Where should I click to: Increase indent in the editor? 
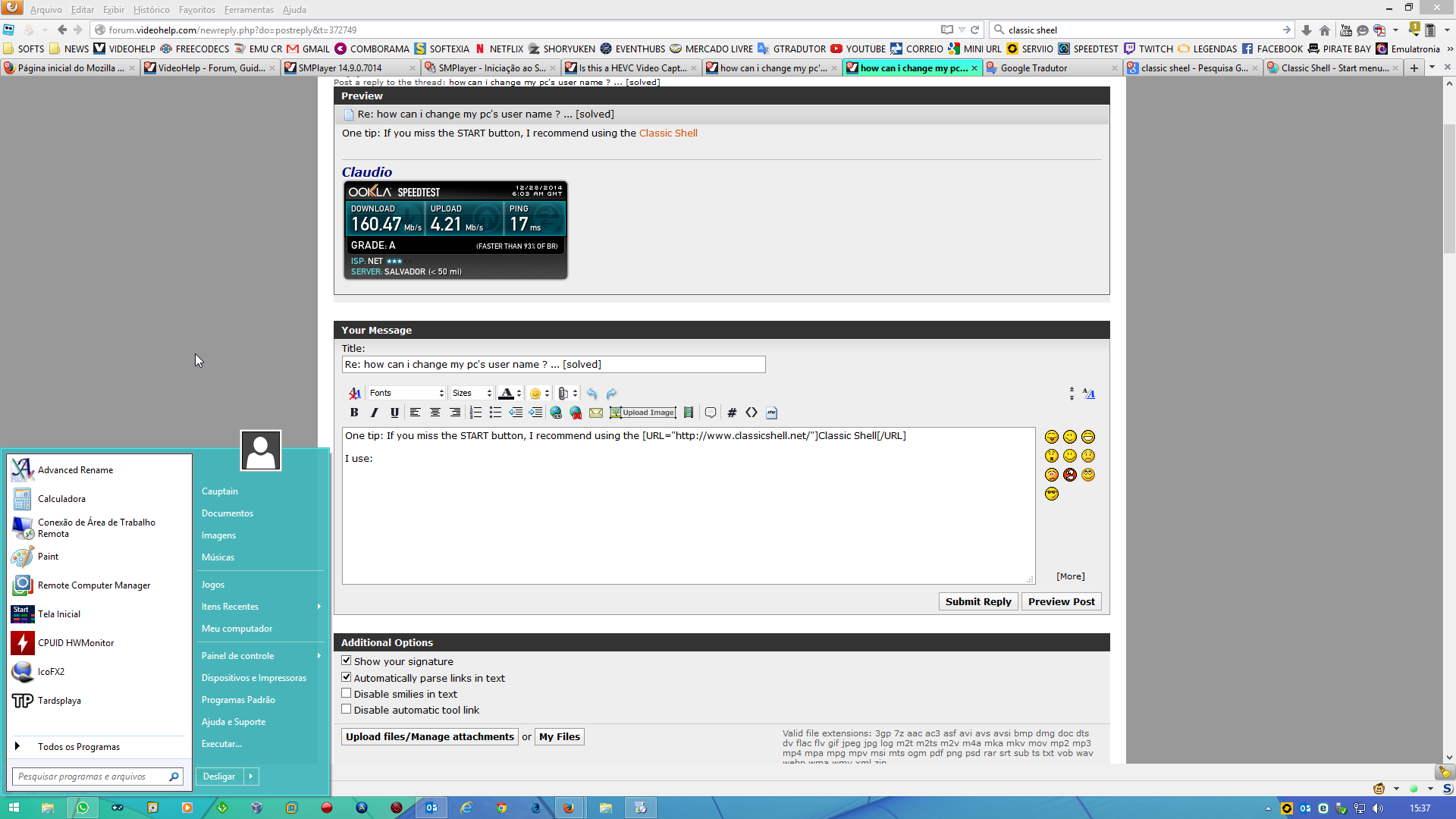pyautogui.click(x=535, y=413)
